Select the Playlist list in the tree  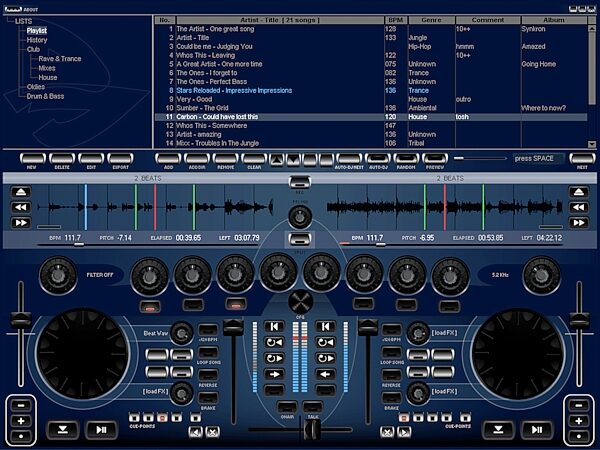click(37, 30)
